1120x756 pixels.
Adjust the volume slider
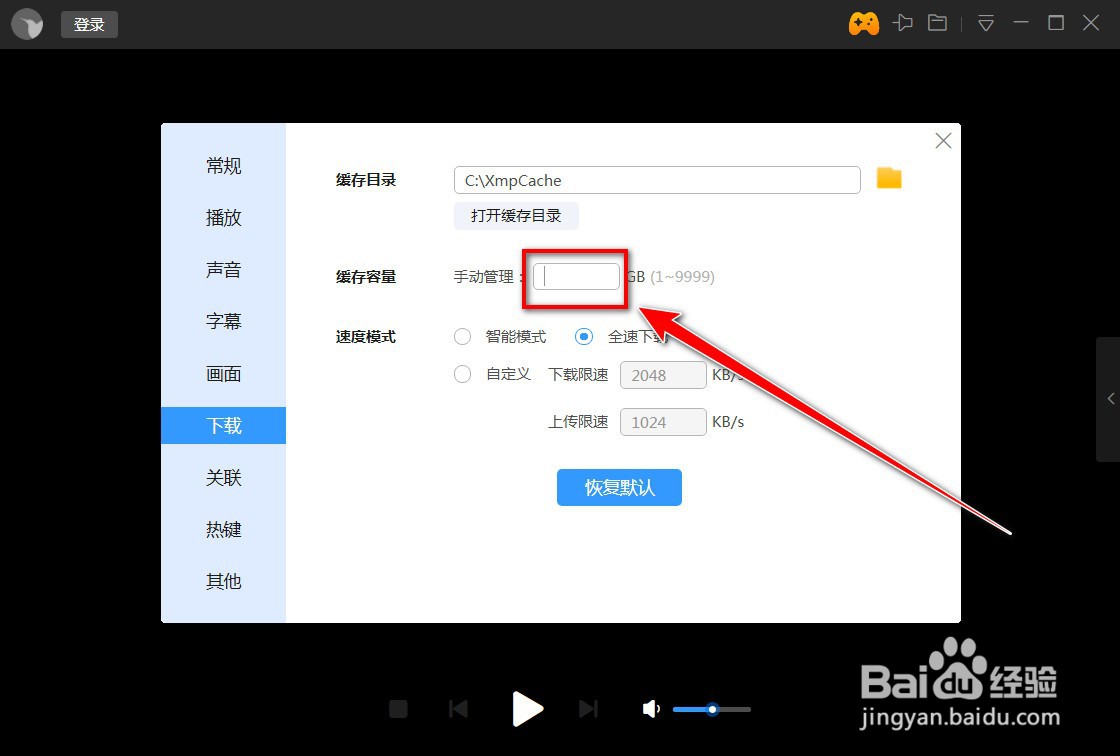[711, 708]
